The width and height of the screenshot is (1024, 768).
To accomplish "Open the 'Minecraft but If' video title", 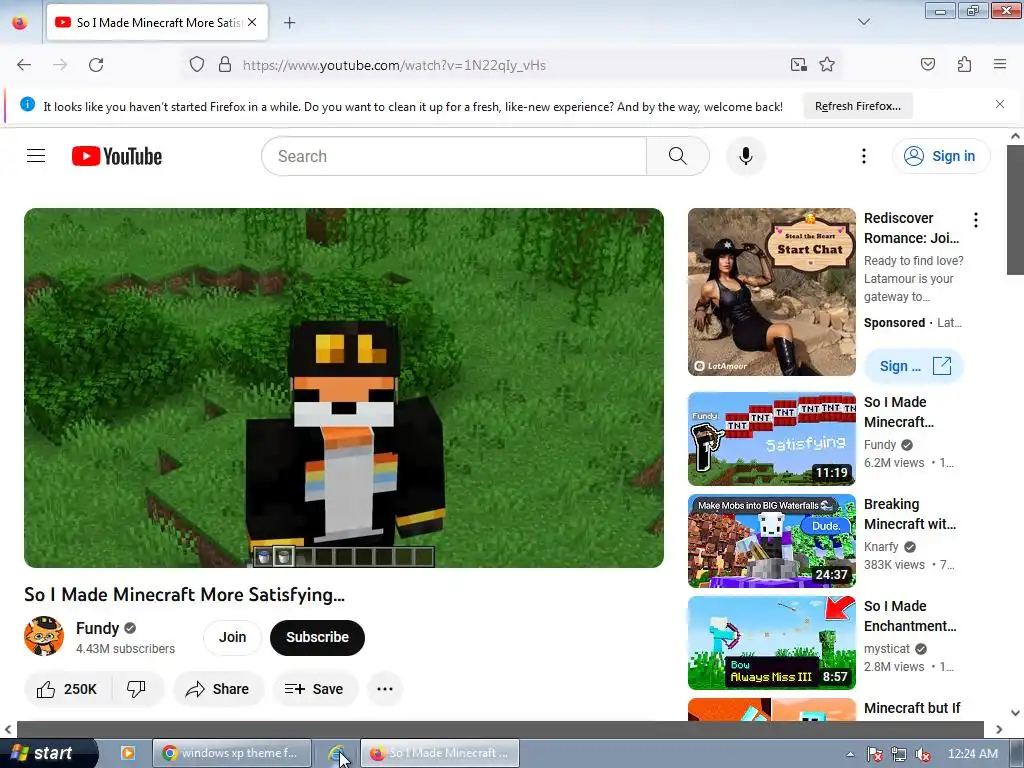I will 912,708.
